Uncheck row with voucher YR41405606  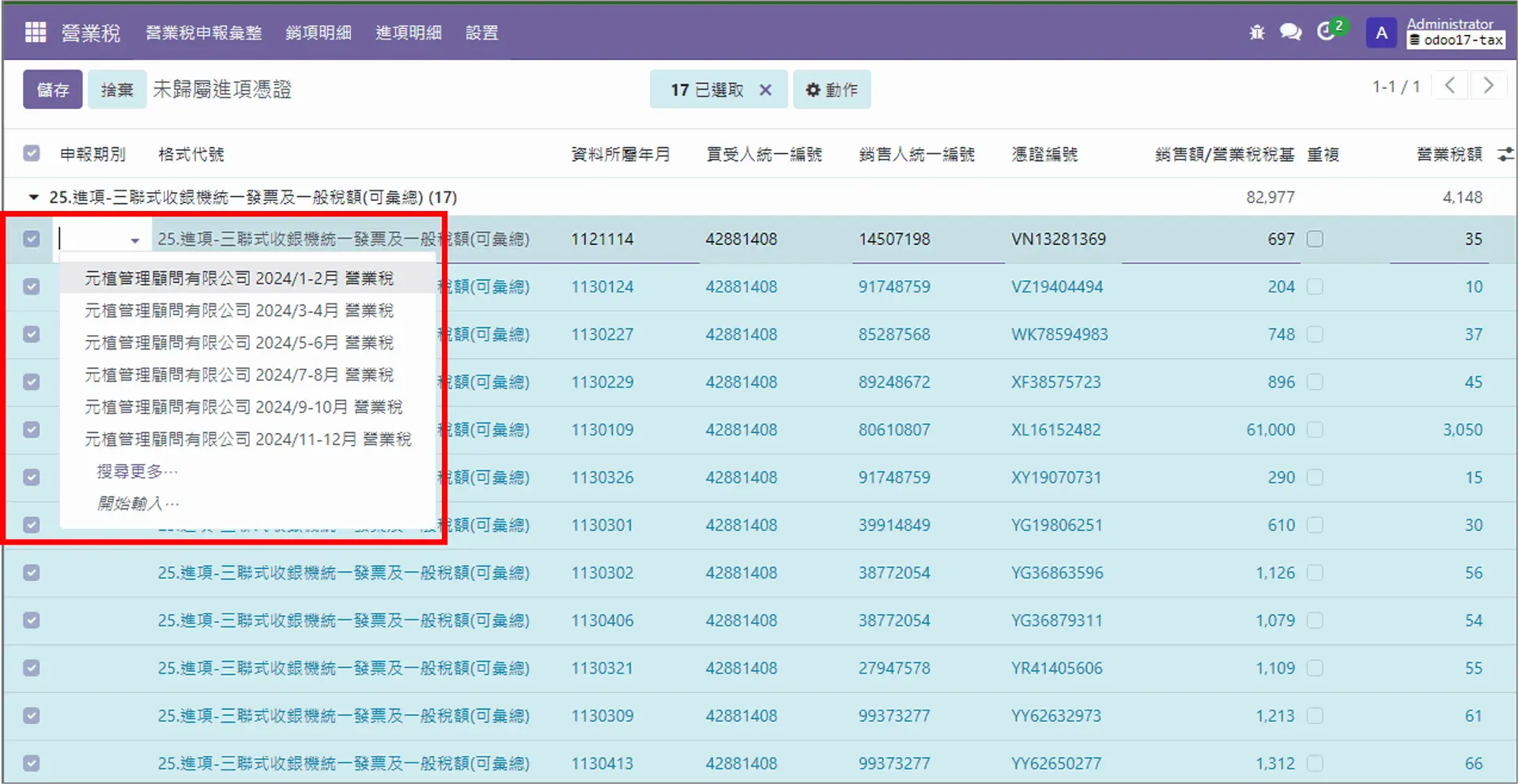click(32, 668)
